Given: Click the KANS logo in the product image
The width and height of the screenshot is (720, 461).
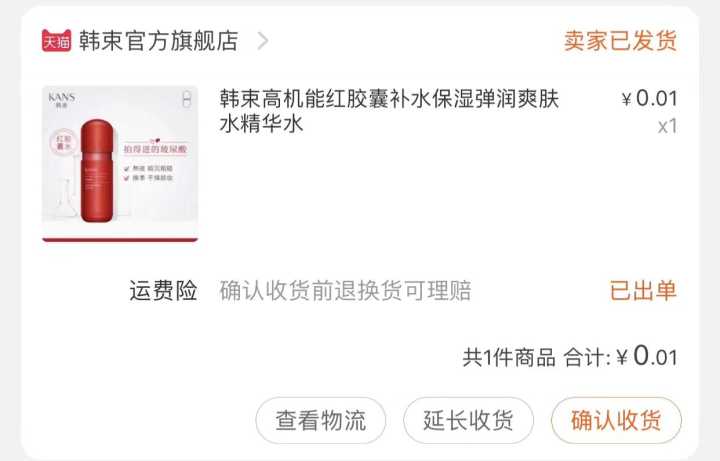Looking at the screenshot, I should click(62, 99).
